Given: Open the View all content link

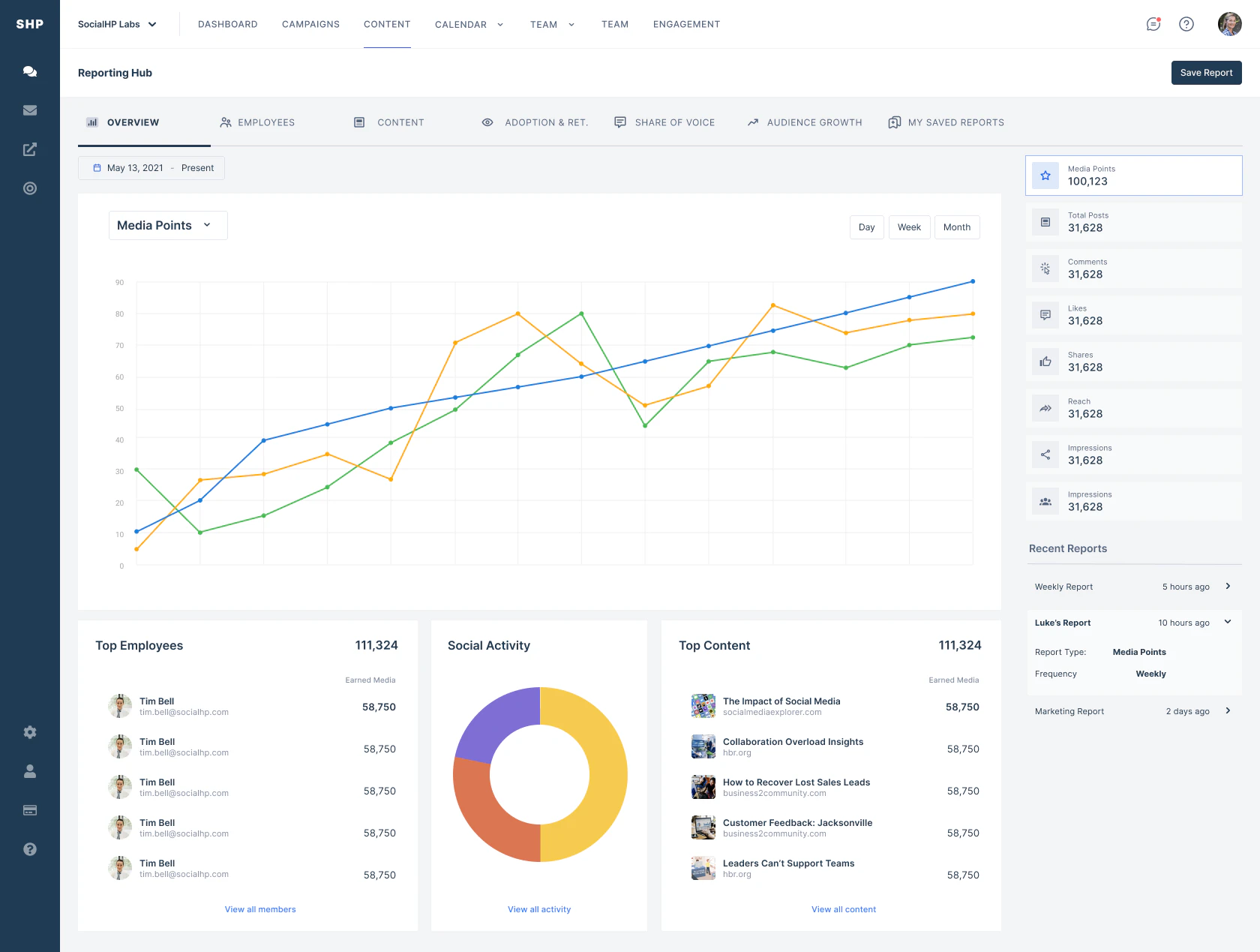Looking at the screenshot, I should click(x=844, y=908).
